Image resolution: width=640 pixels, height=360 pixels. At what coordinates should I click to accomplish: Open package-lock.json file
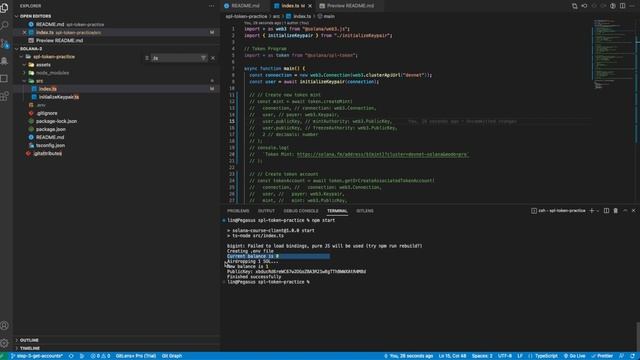click(56, 121)
